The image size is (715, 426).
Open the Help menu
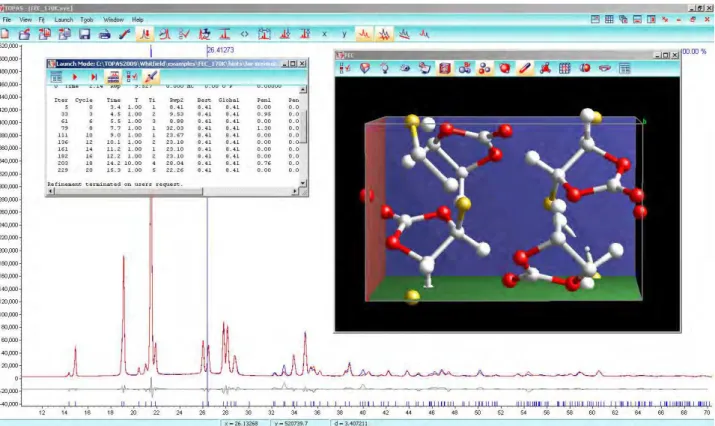[137, 20]
